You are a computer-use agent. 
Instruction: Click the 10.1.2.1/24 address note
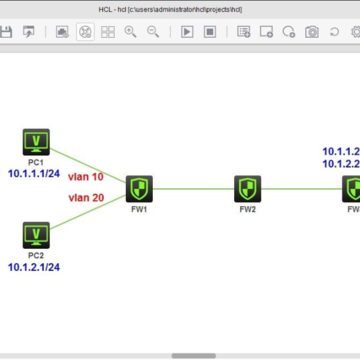coord(34,267)
